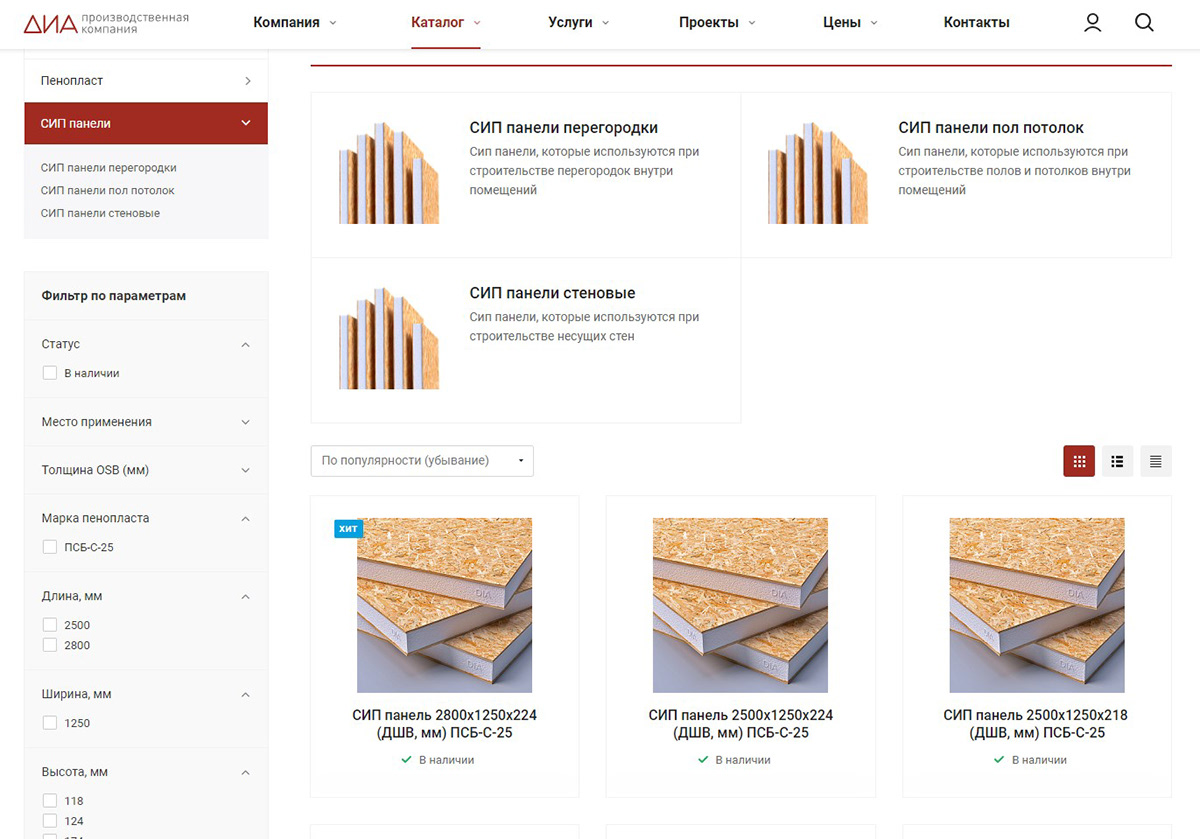Viewport: 1200px width, 839px height.
Task: Tick the 2800 length checkbox
Action: tap(50, 645)
